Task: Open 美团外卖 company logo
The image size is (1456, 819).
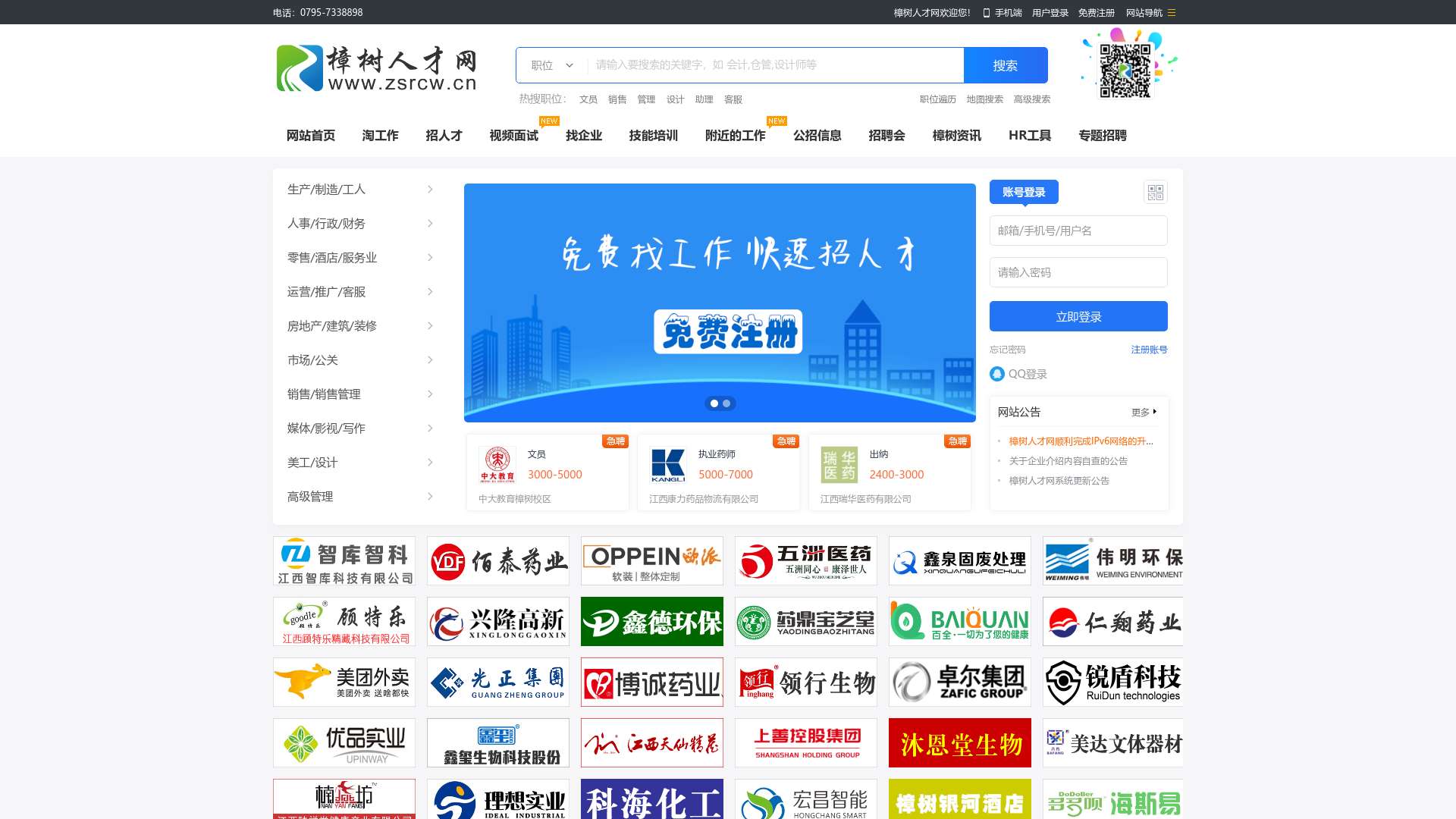Action: (x=344, y=682)
